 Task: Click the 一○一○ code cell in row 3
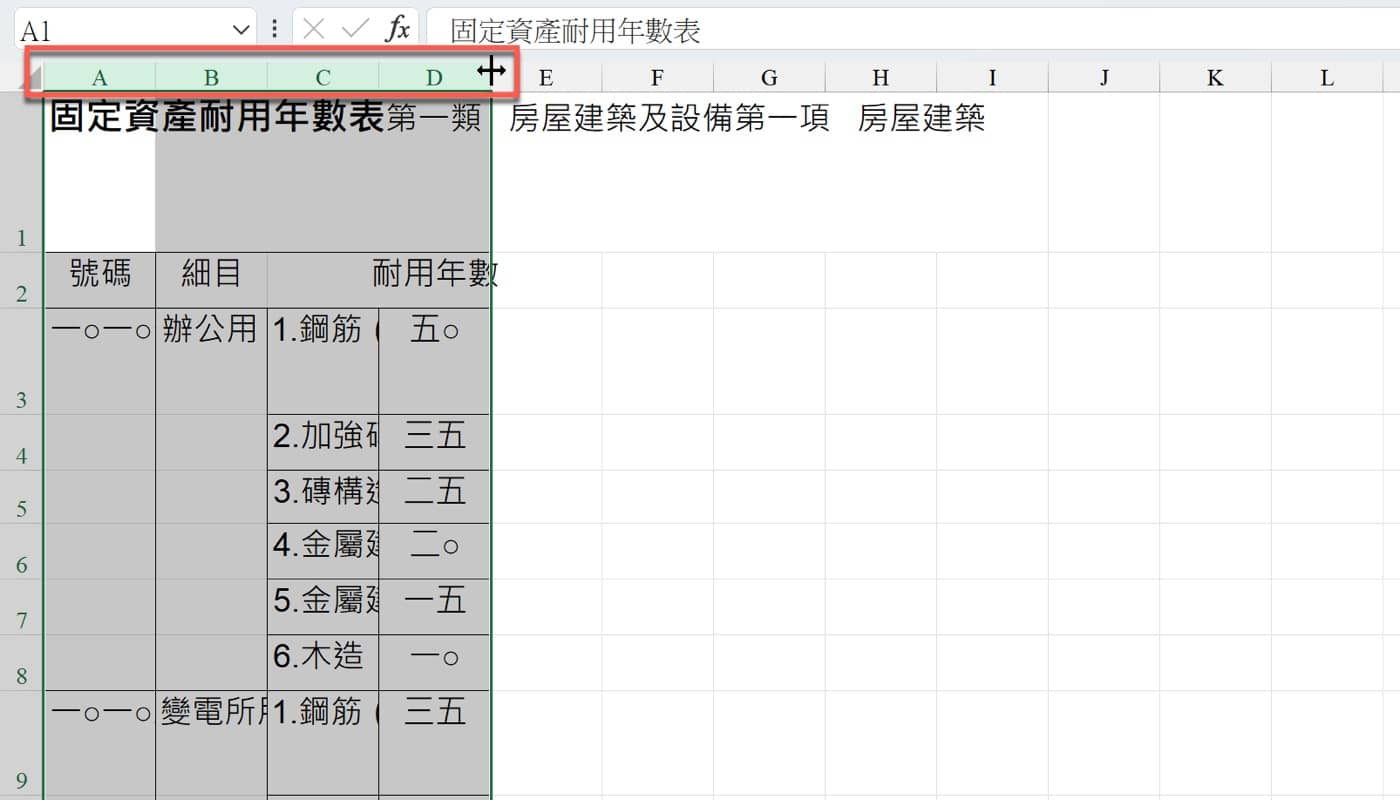tap(100, 361)
